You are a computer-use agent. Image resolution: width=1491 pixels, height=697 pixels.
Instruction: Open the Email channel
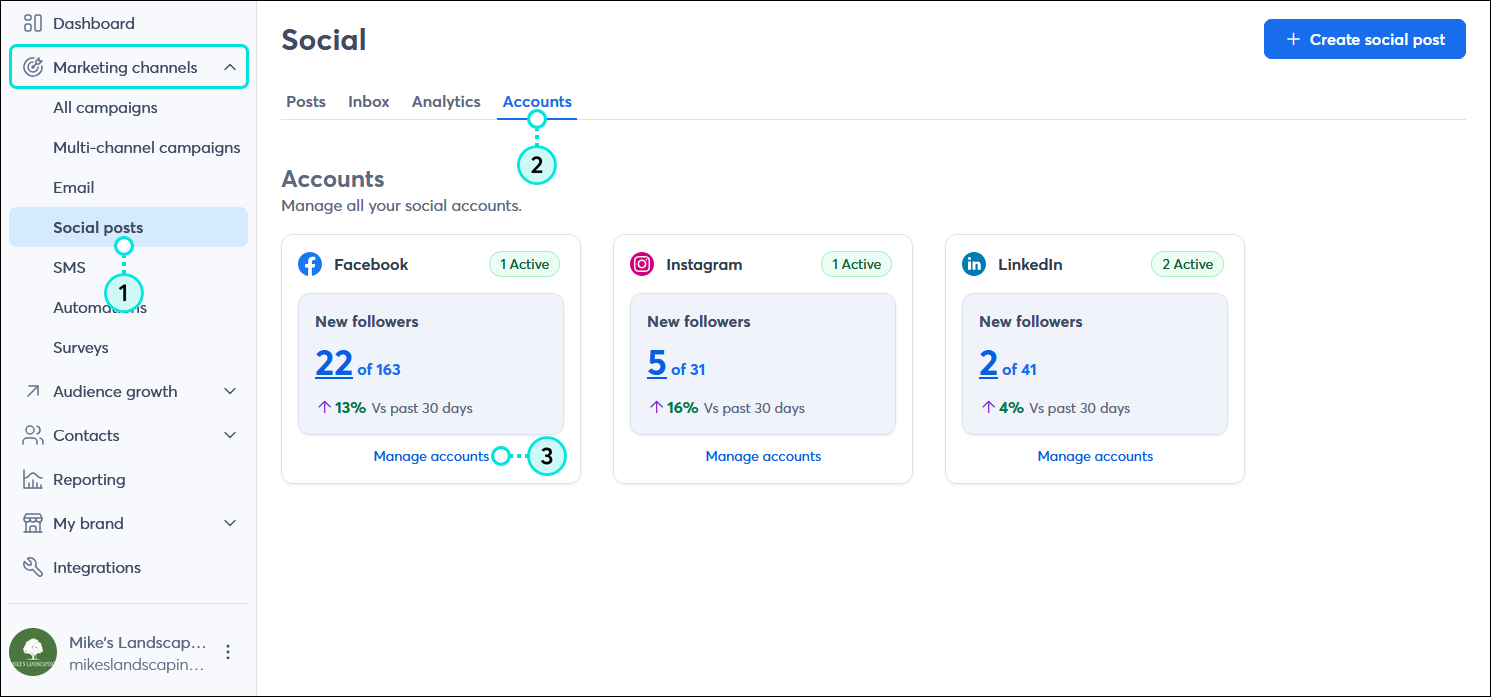point(74,187)
